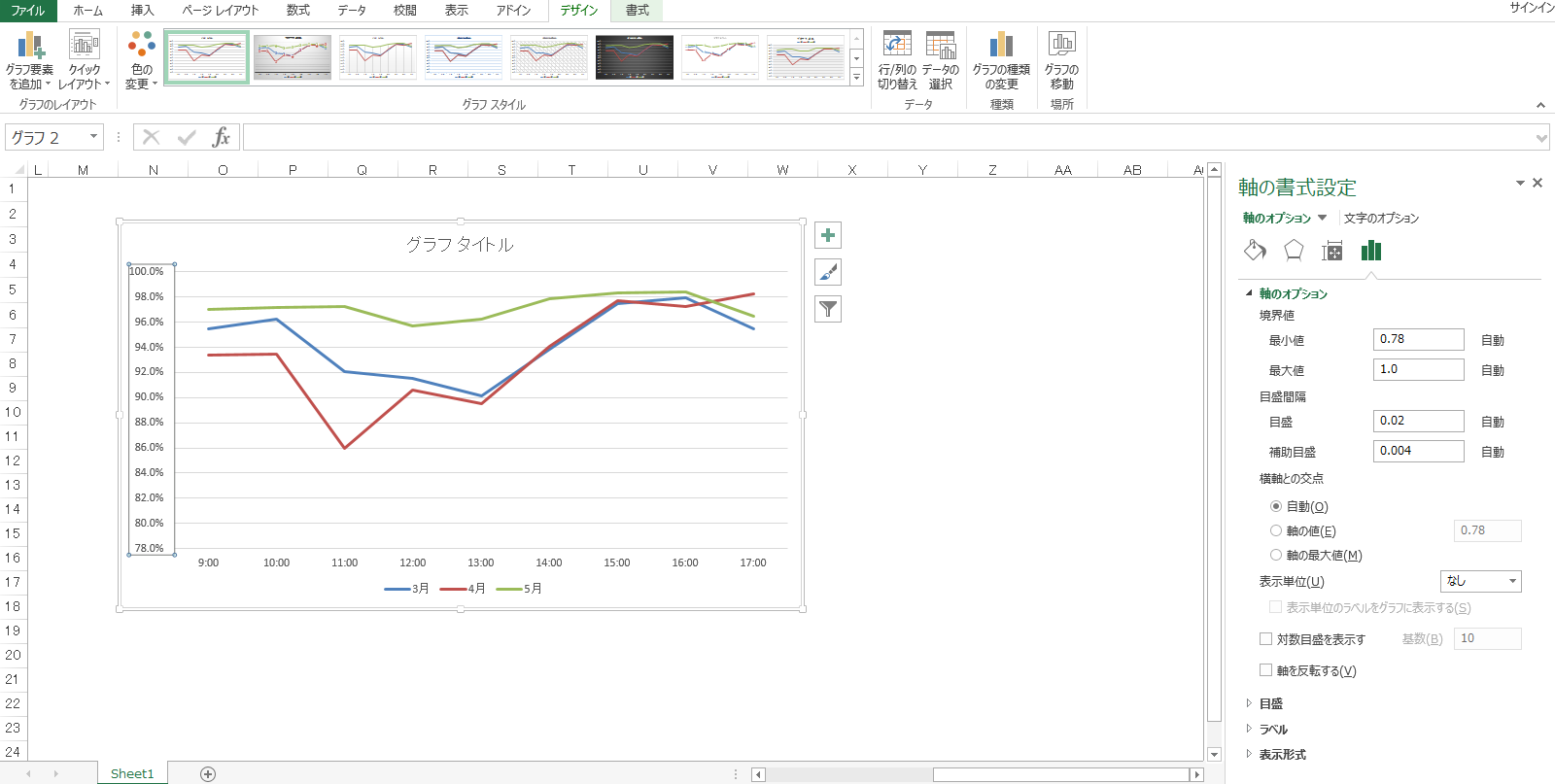Image resolution: width=1555 pixels, height=784 pixels.
Task: Select the dark black chart style thumbnail
Action: pos(635,57)
